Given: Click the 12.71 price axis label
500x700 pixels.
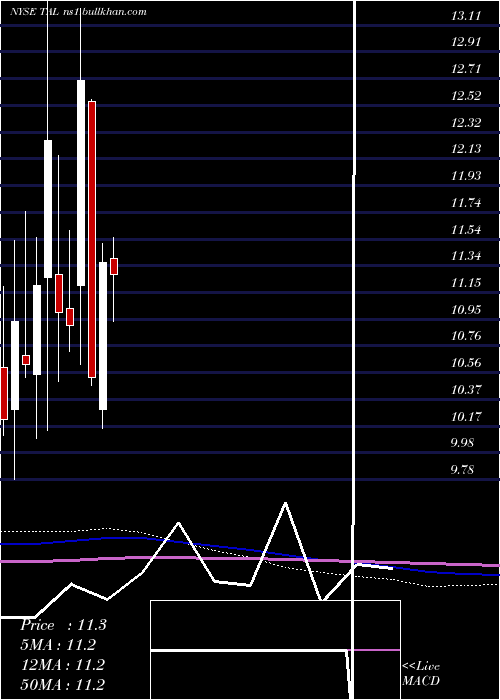Looking at the screenshot, I should (466, 69).
